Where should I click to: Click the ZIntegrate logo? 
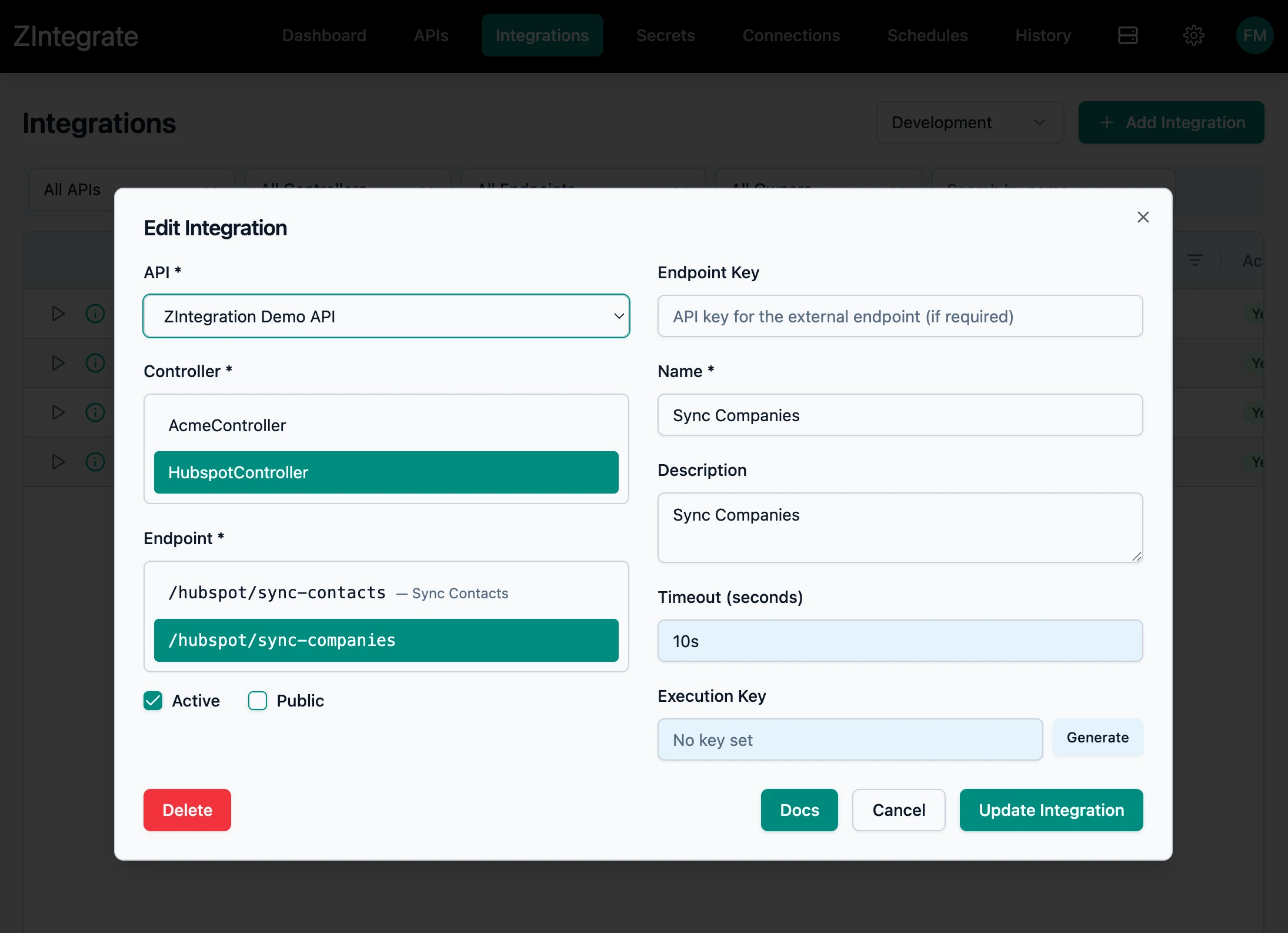[x=75, y=35]
